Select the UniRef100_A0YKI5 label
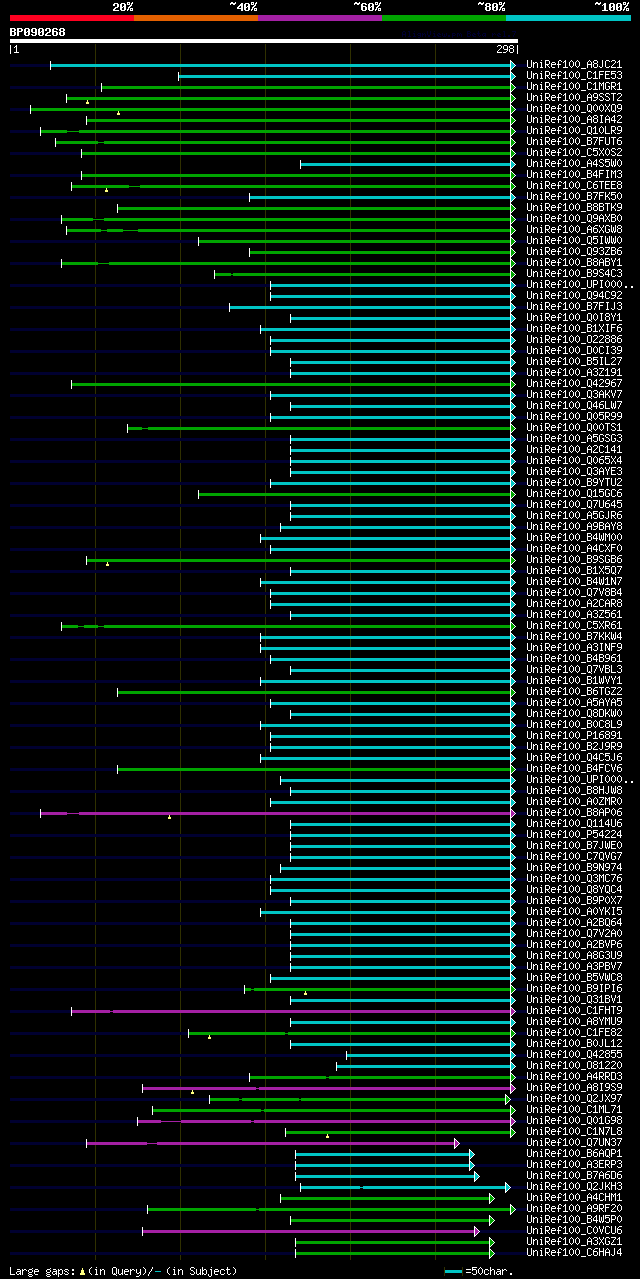640x1279 pixels. (x=574, y=911)
